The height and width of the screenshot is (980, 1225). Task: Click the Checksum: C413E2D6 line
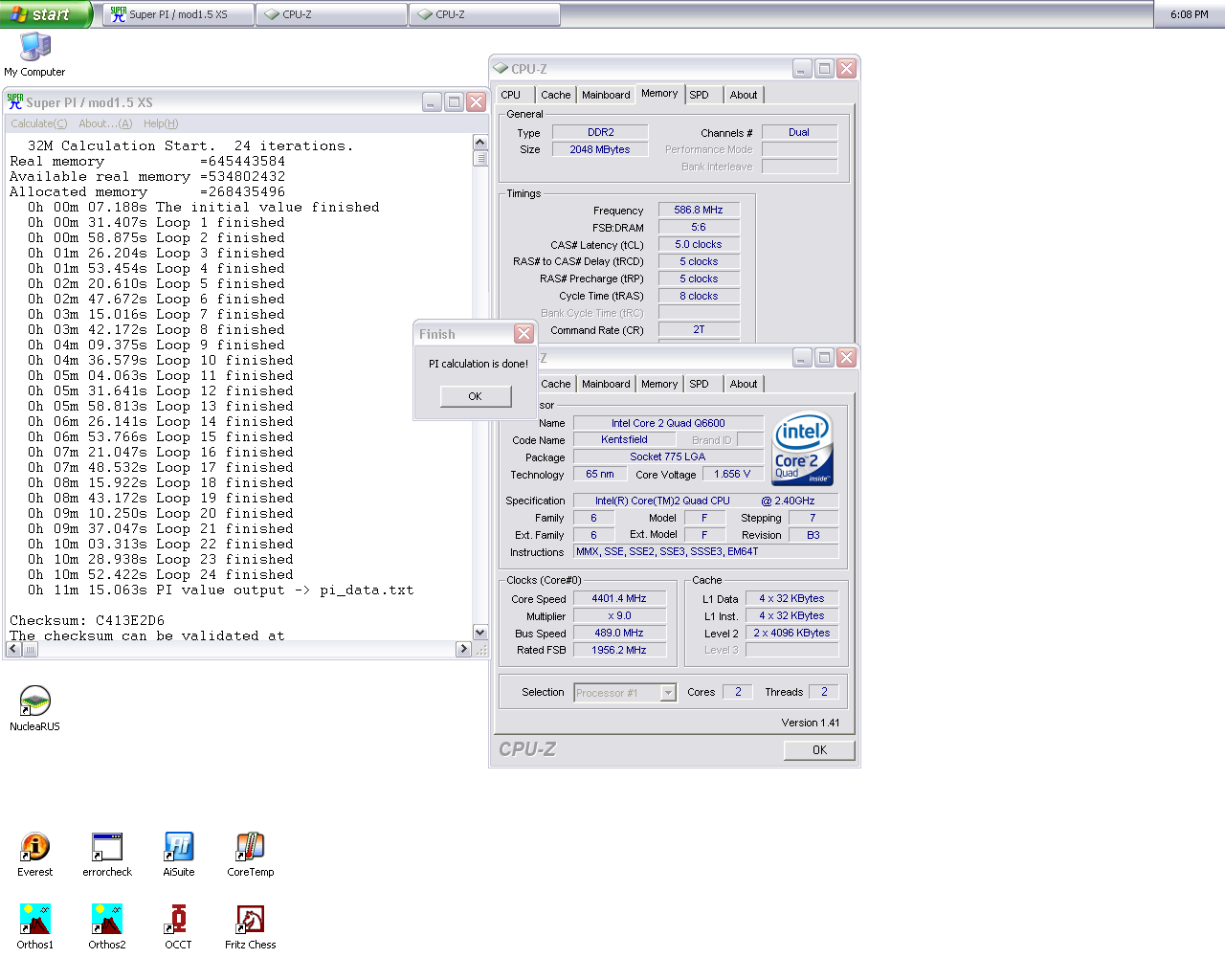(x=87, y=620)
